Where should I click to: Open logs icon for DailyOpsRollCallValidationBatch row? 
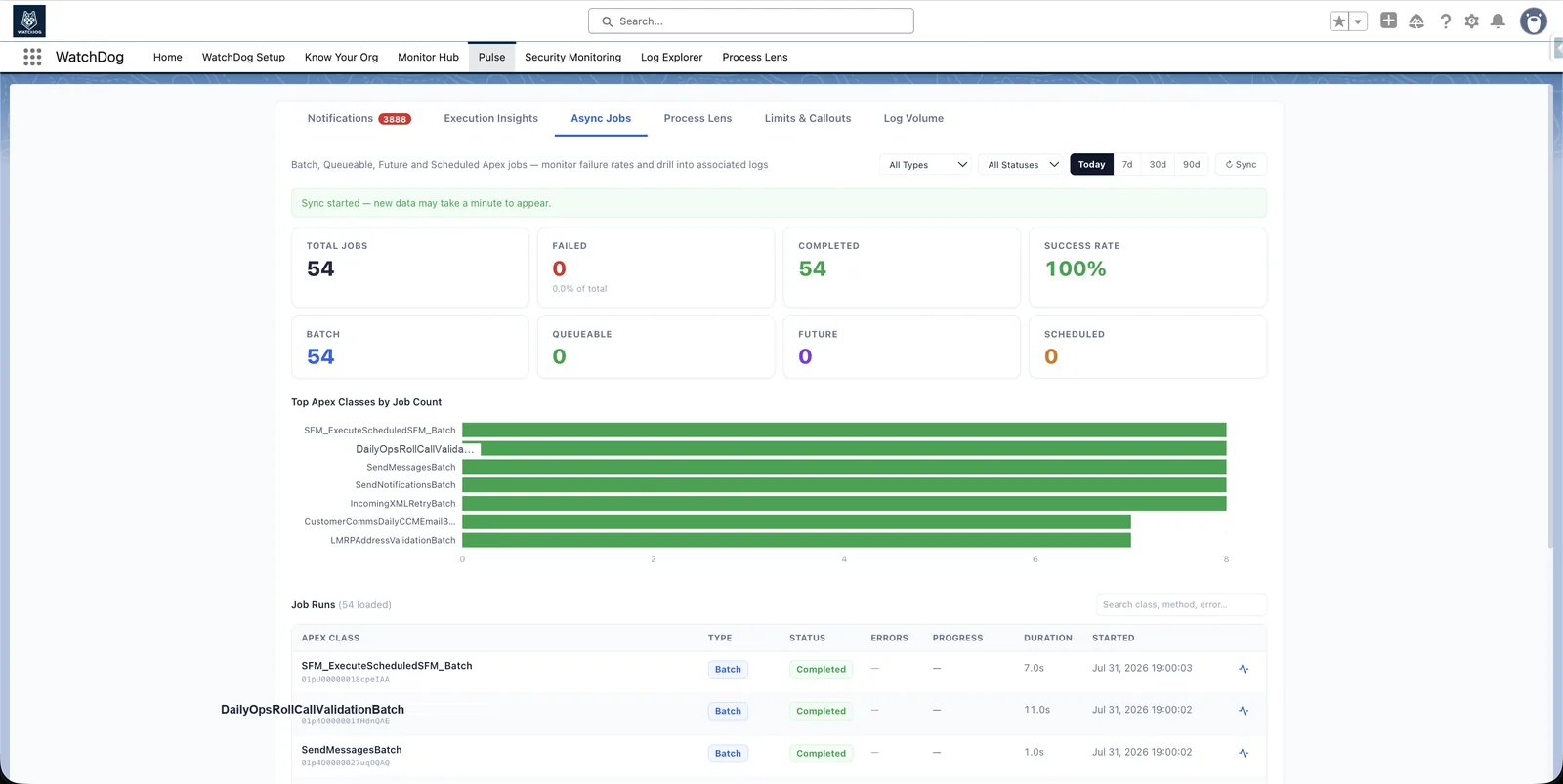click(1244, 711)
